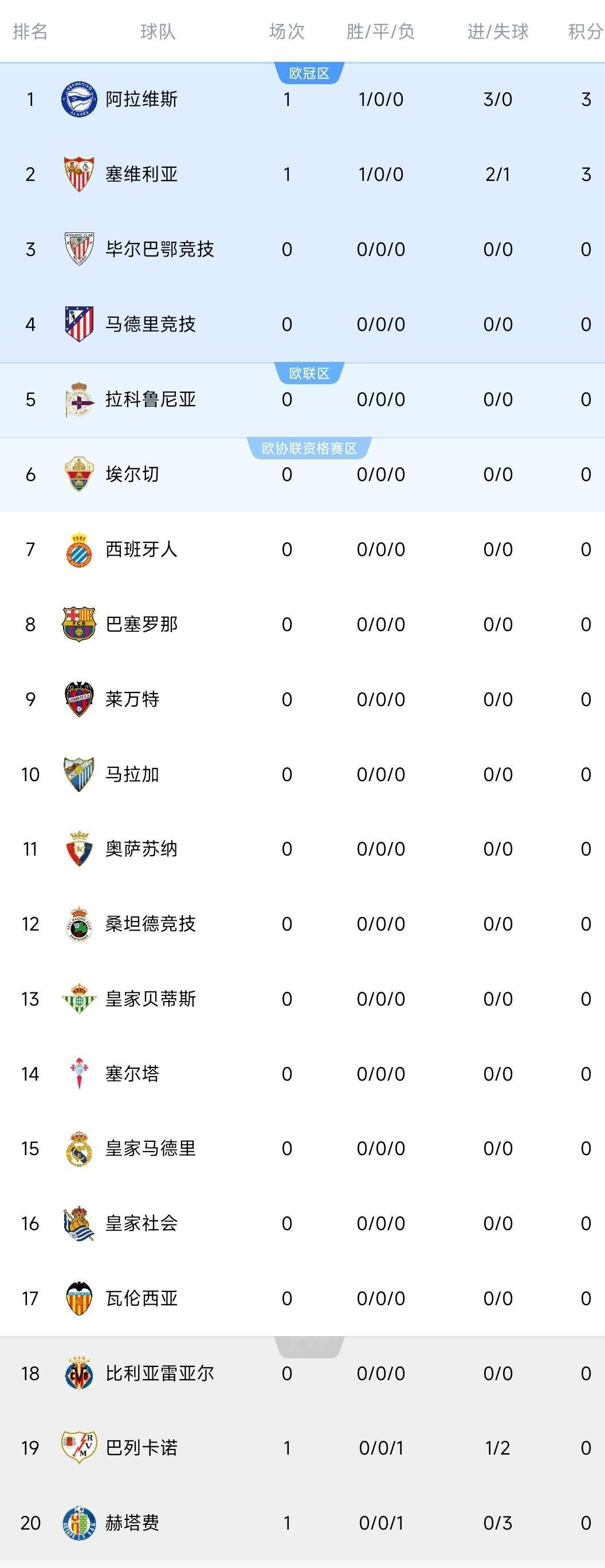Image resolution: width=605 pixels, height=1568 pixels.
Task: Select the 毕尔巴鄂竞技 crest icon
Action: [x=79, y=249]
